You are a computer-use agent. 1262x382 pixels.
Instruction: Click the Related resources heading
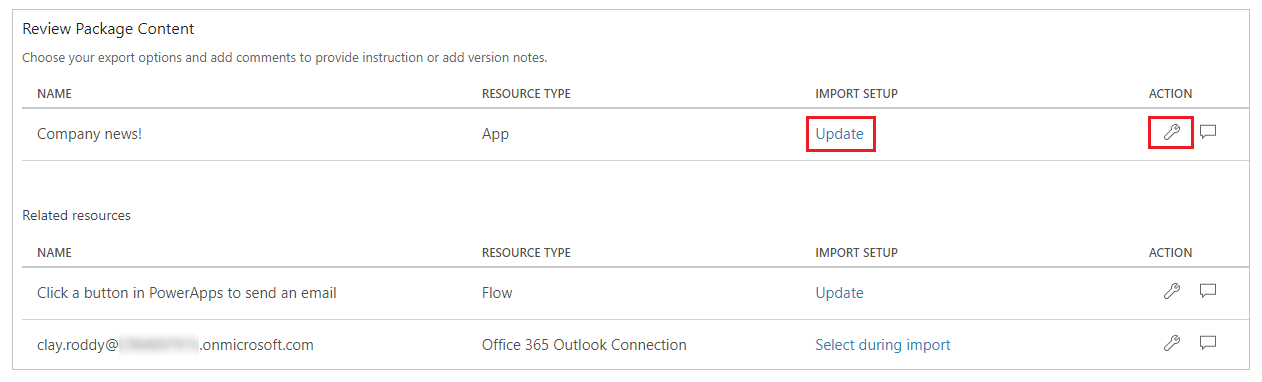point(76,215)
